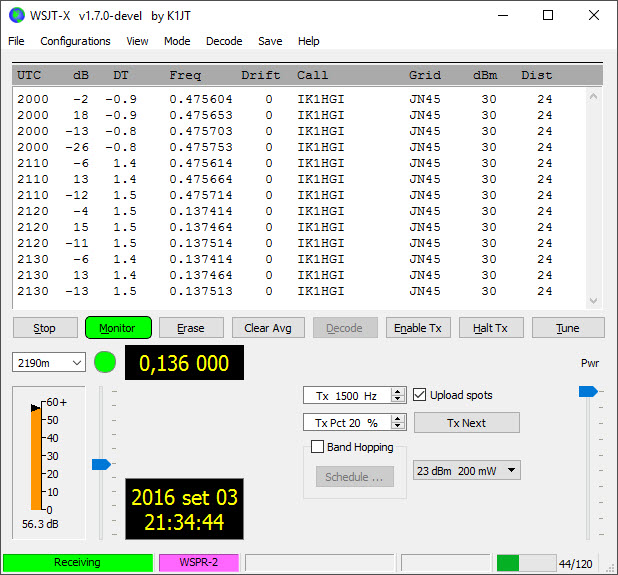Image resolution: width=618 pixels, height=575 pixels.
Task: Open the Configurations menu
Action: 75,41
